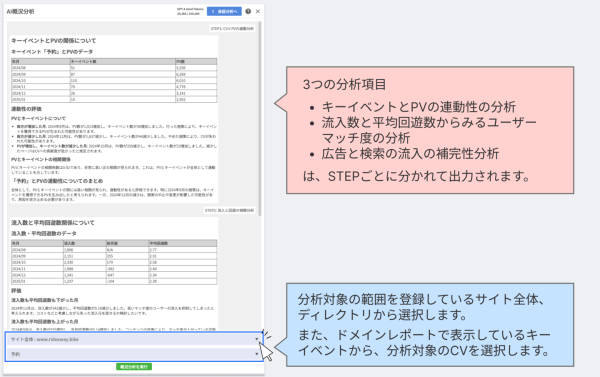Click the N/A cell in second table
Screen dimensions: 600x377
click(127, 250)
